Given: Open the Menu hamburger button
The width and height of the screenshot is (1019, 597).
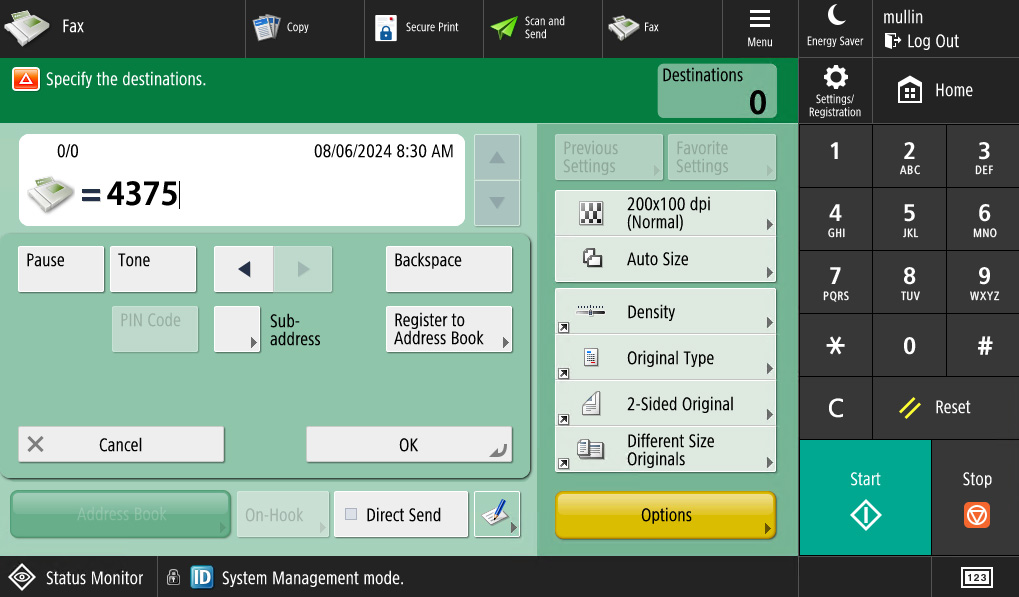Looking at the screenshot, I should tap(760, 28).
